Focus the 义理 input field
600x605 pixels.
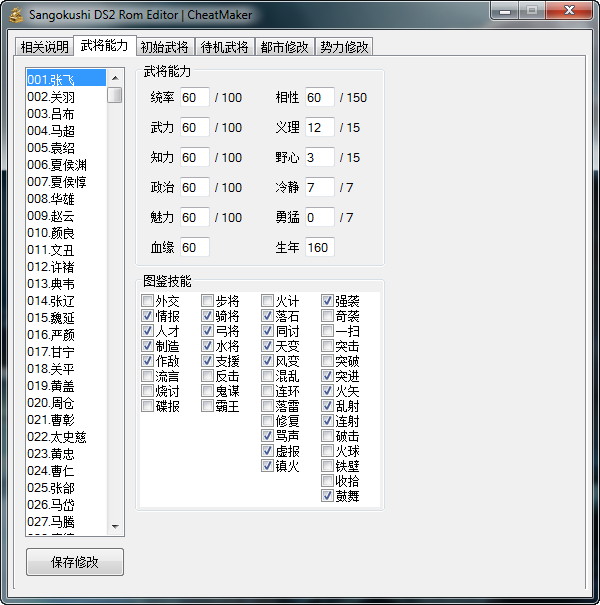point(320,127)
